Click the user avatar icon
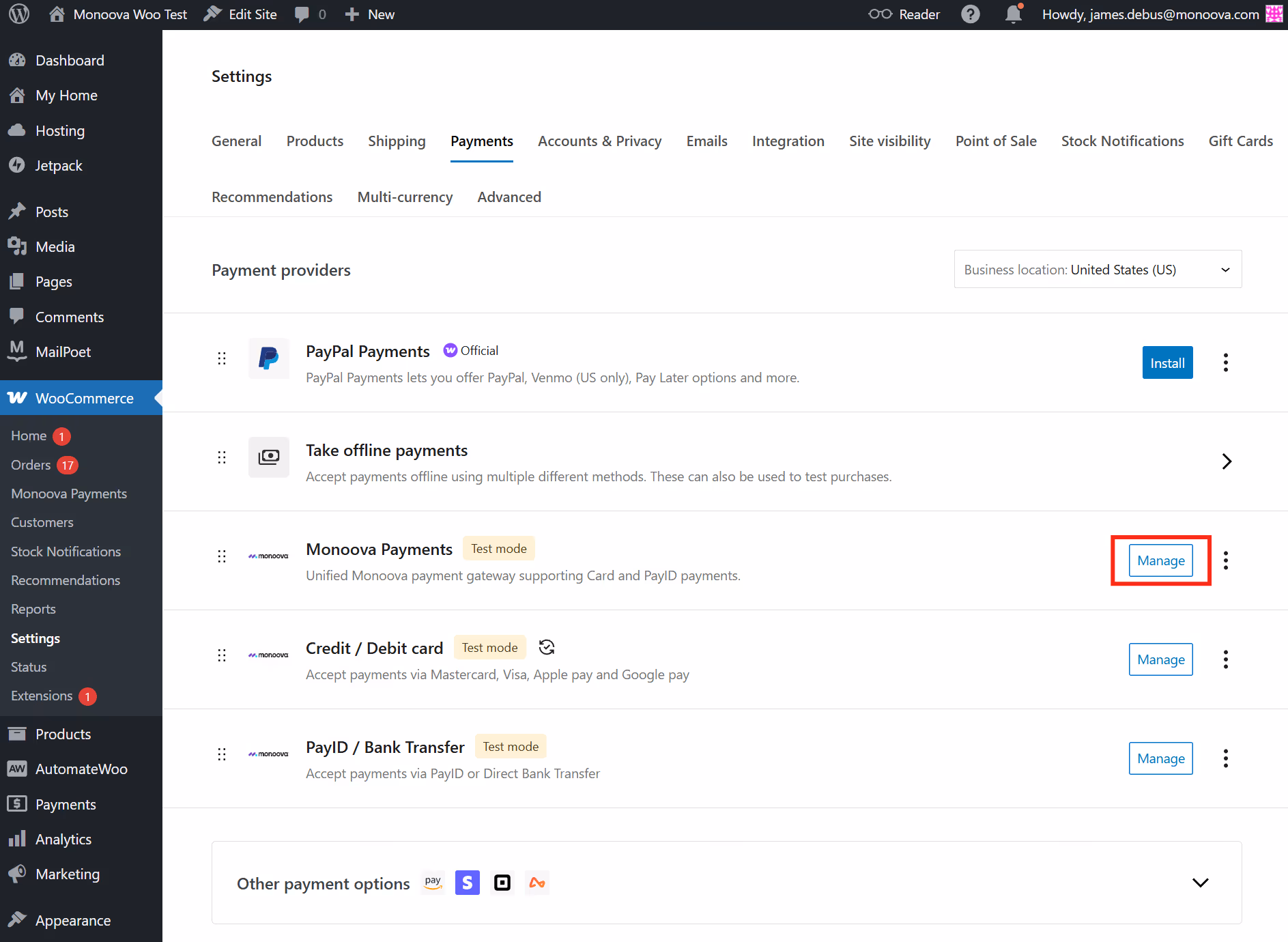The width and height of the screenshot is (1288, 942). click(x=1274, y=14)
